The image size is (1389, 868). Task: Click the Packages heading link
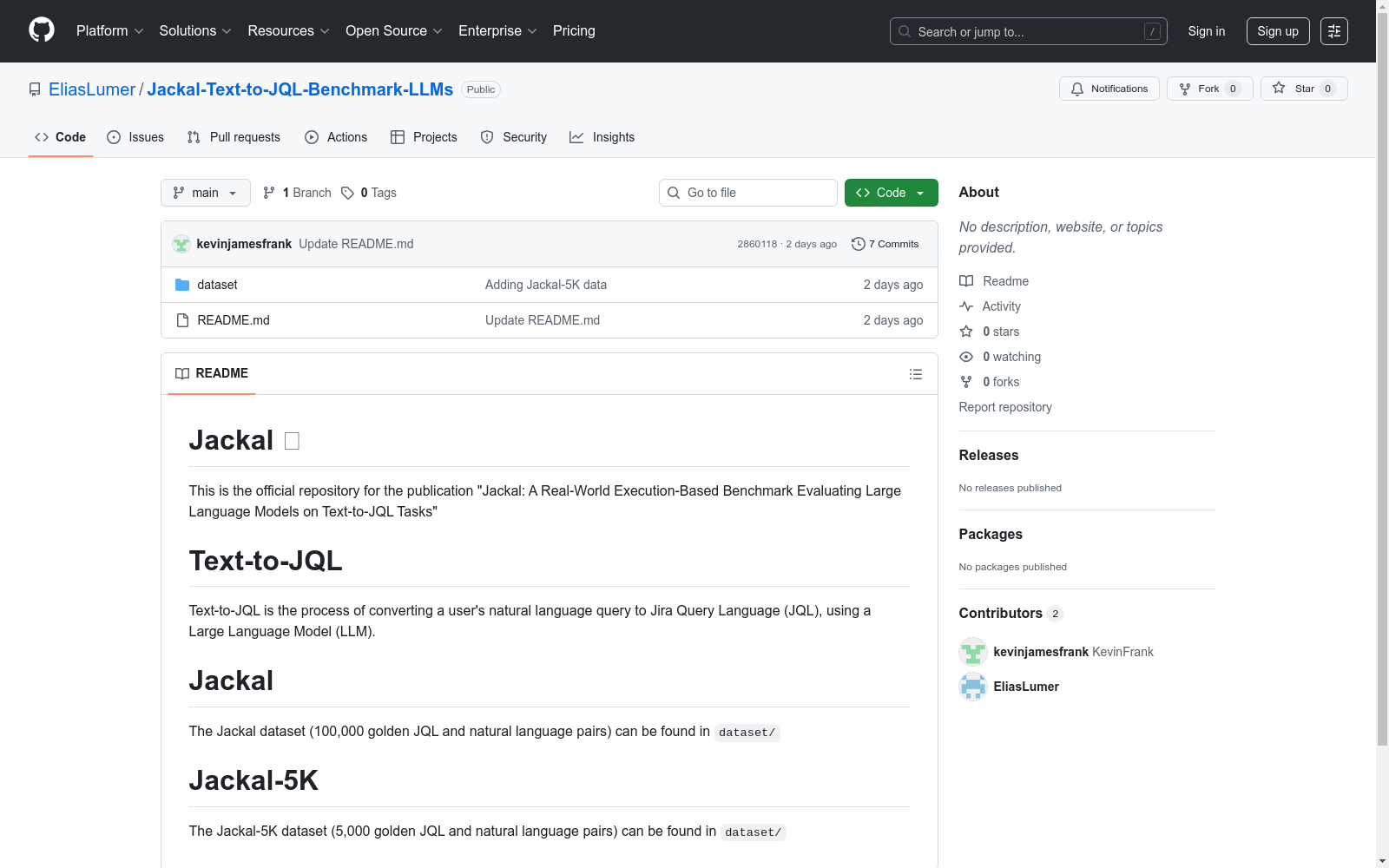pos(991,534)
